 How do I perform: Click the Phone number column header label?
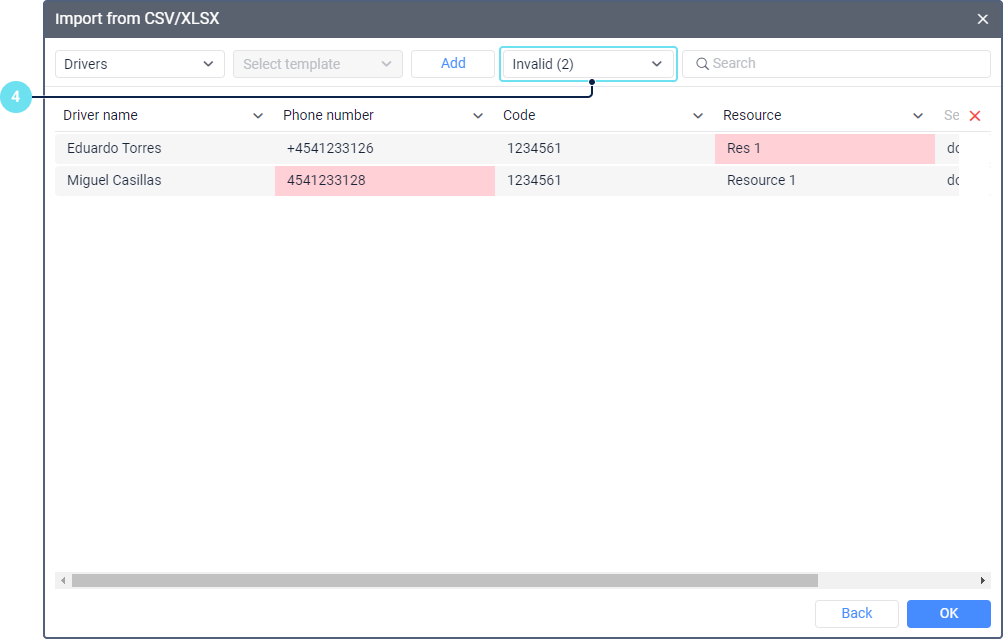[328, 115]
